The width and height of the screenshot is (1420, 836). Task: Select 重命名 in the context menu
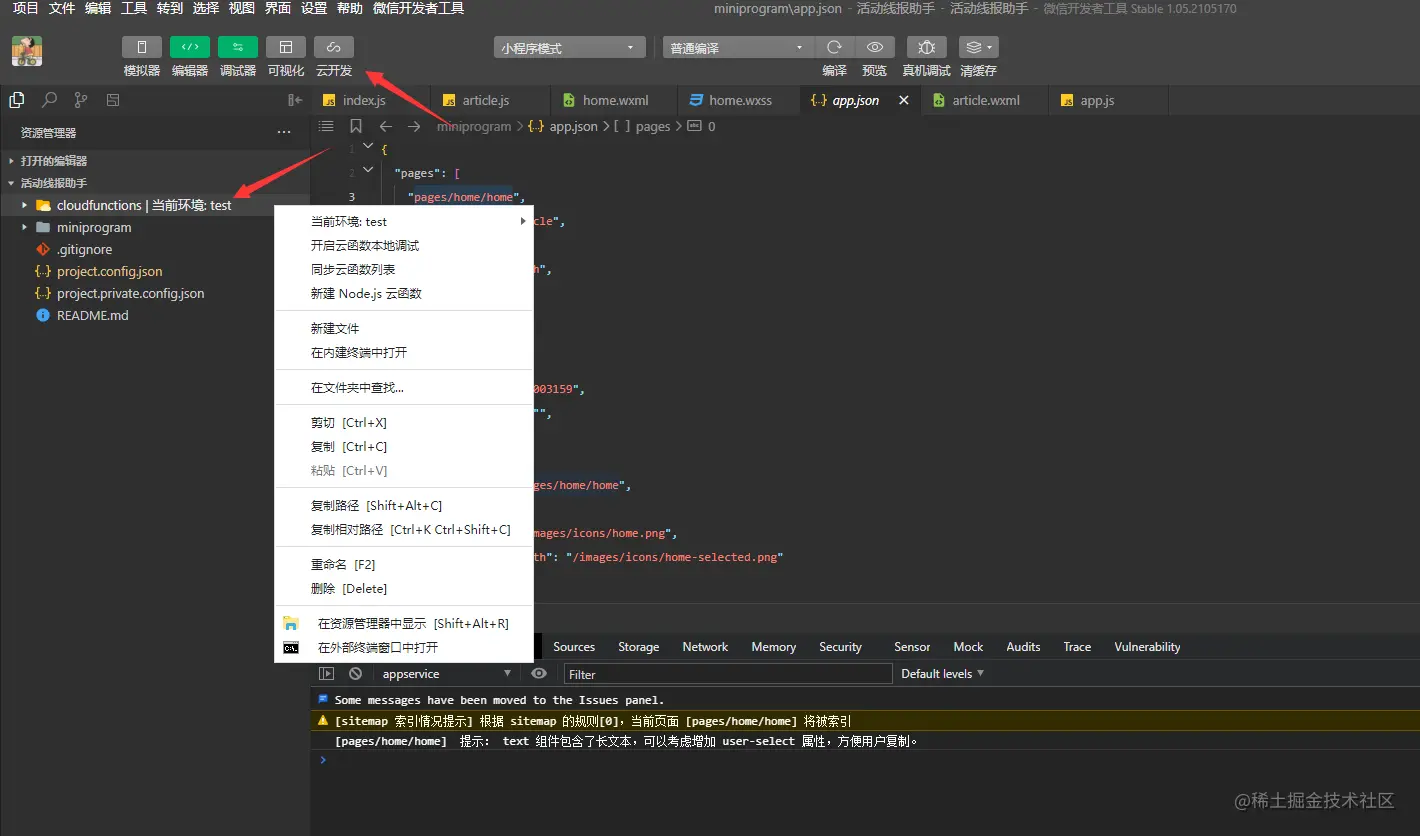[x=404, y=565]
